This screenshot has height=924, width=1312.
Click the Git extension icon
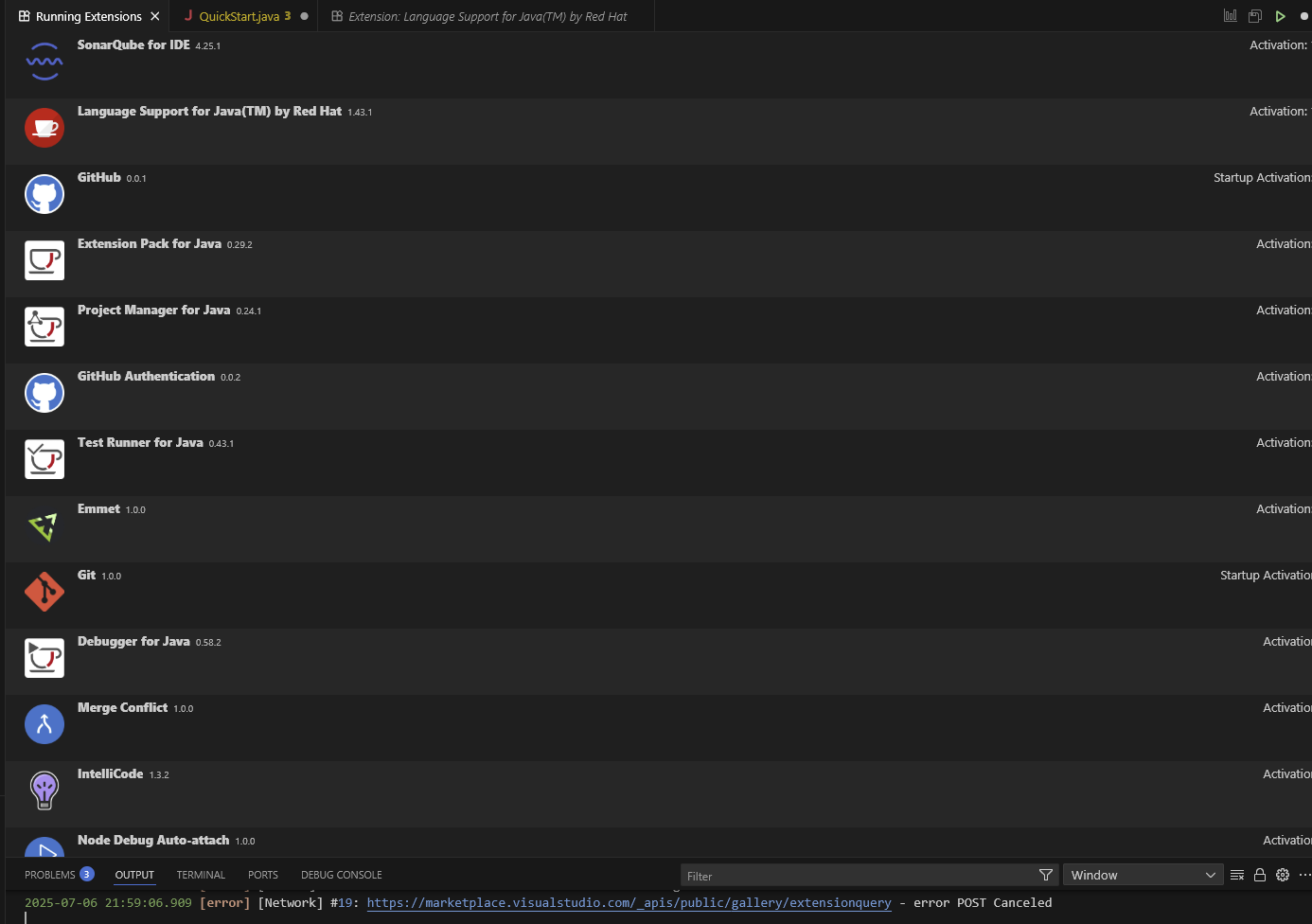tap(44, 592)
